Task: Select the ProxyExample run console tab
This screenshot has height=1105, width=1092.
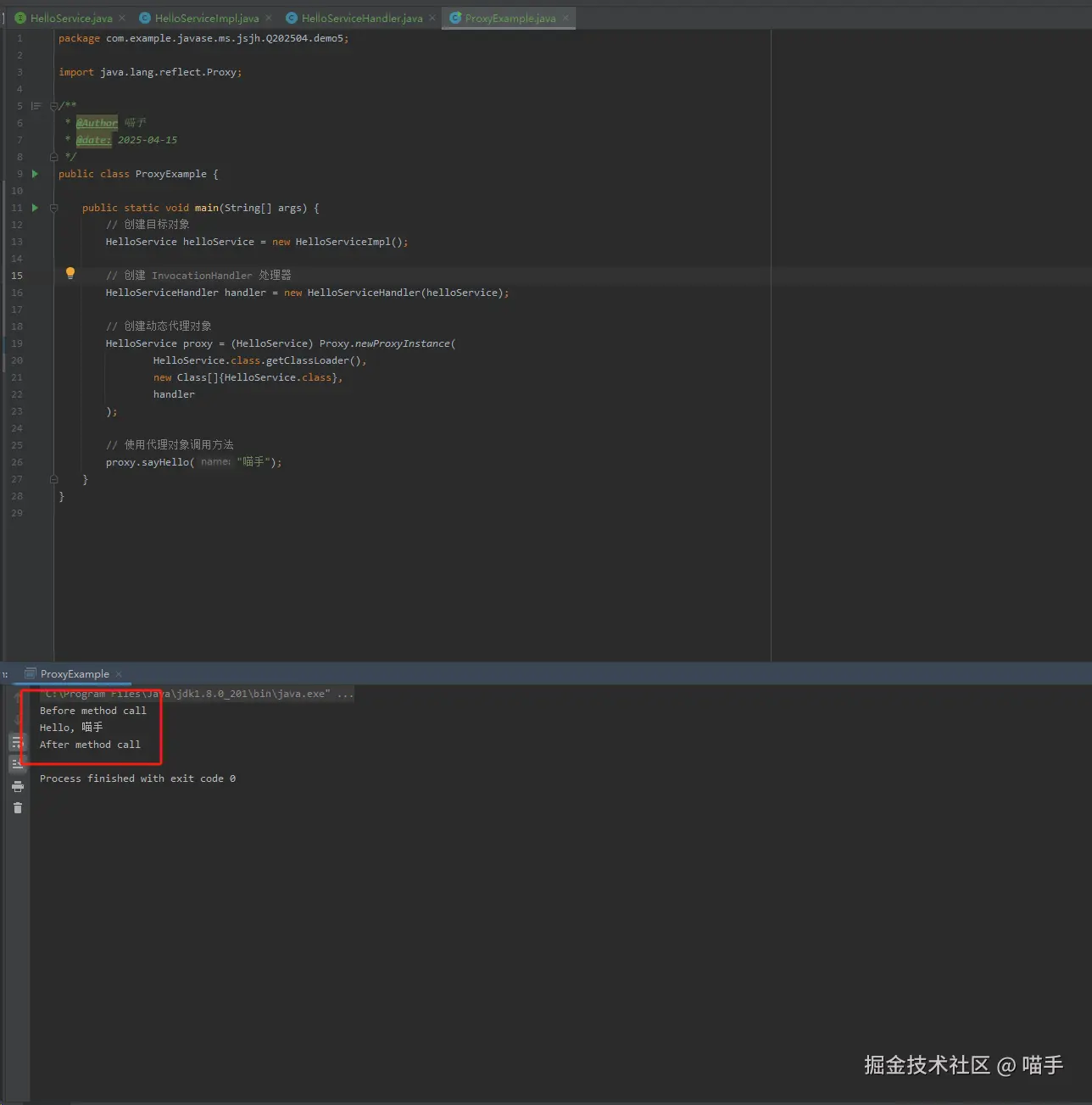Action: 75,674
